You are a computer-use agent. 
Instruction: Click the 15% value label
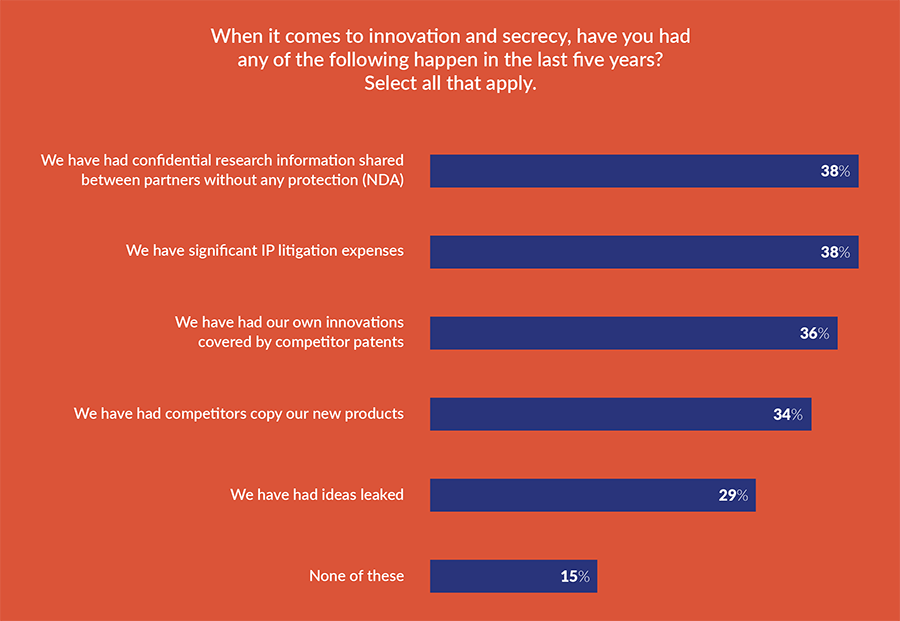[575, 576]
